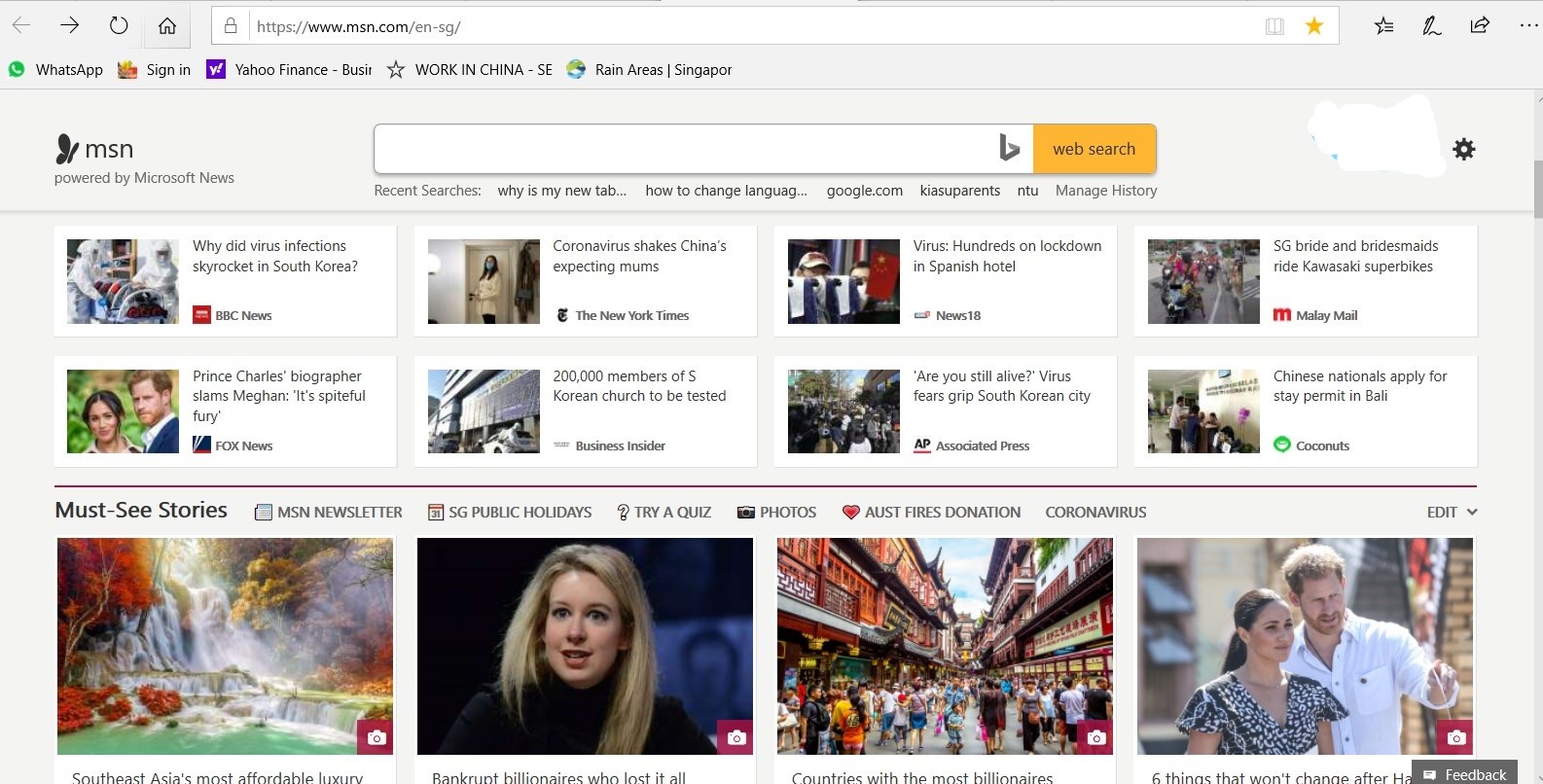Open 'Why did virus infections skyrocket' article
1543x784 pixels.
275,256
